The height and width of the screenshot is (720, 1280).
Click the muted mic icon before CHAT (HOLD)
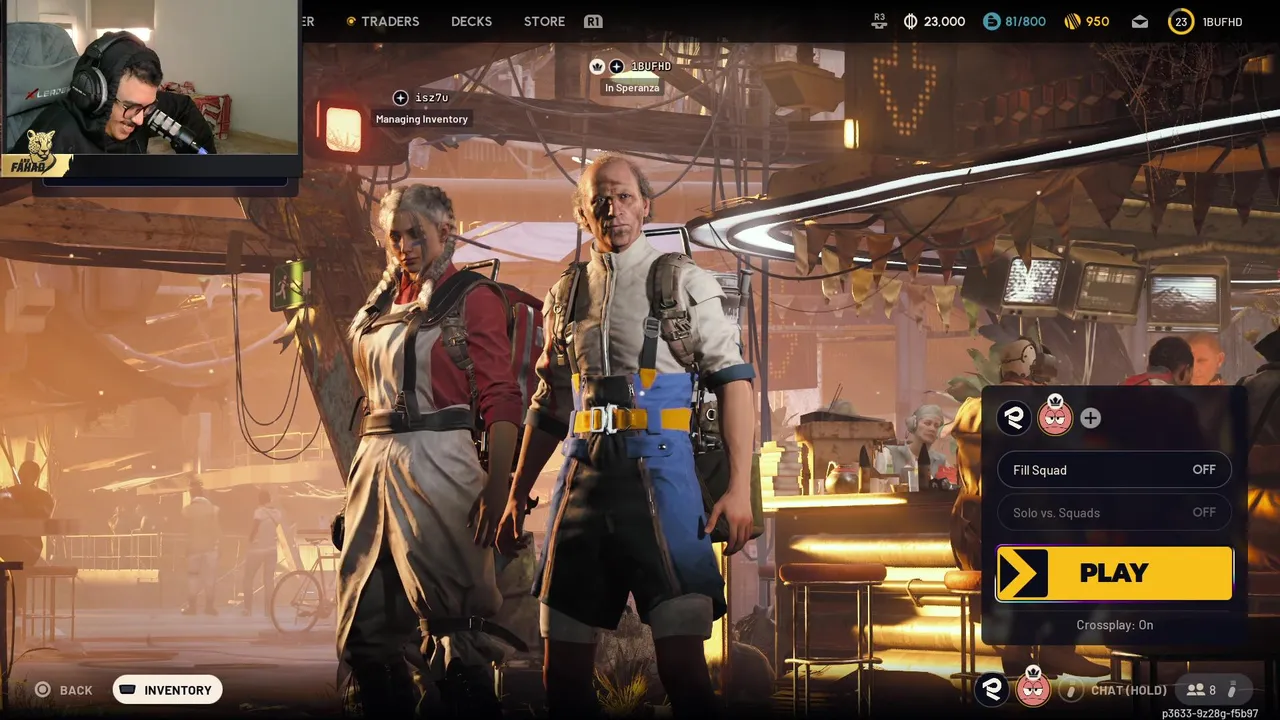coord(1070,689)
